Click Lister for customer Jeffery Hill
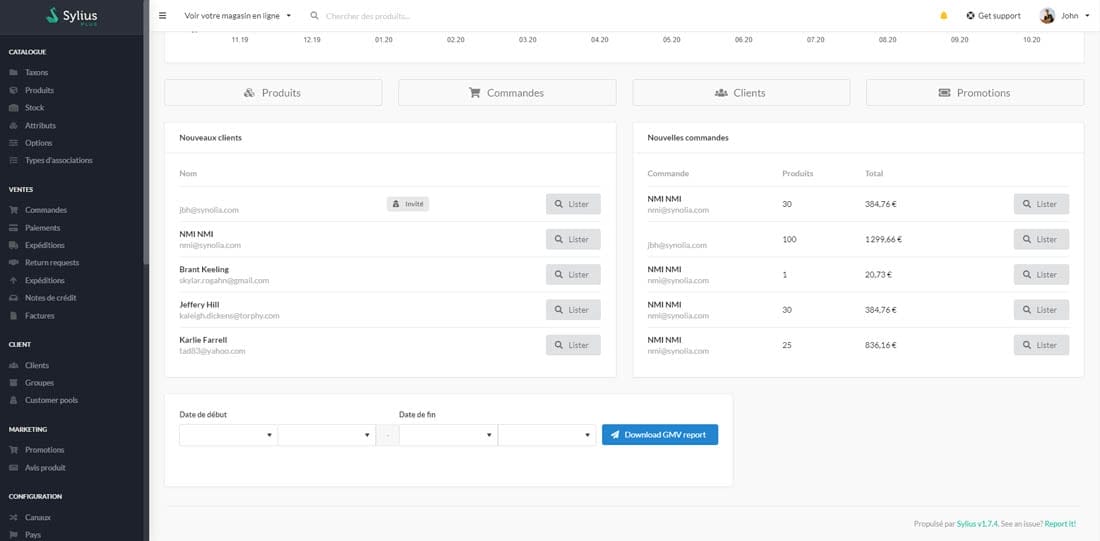The height and width of the screenshot is (541, 1100). tap(573, 309)
